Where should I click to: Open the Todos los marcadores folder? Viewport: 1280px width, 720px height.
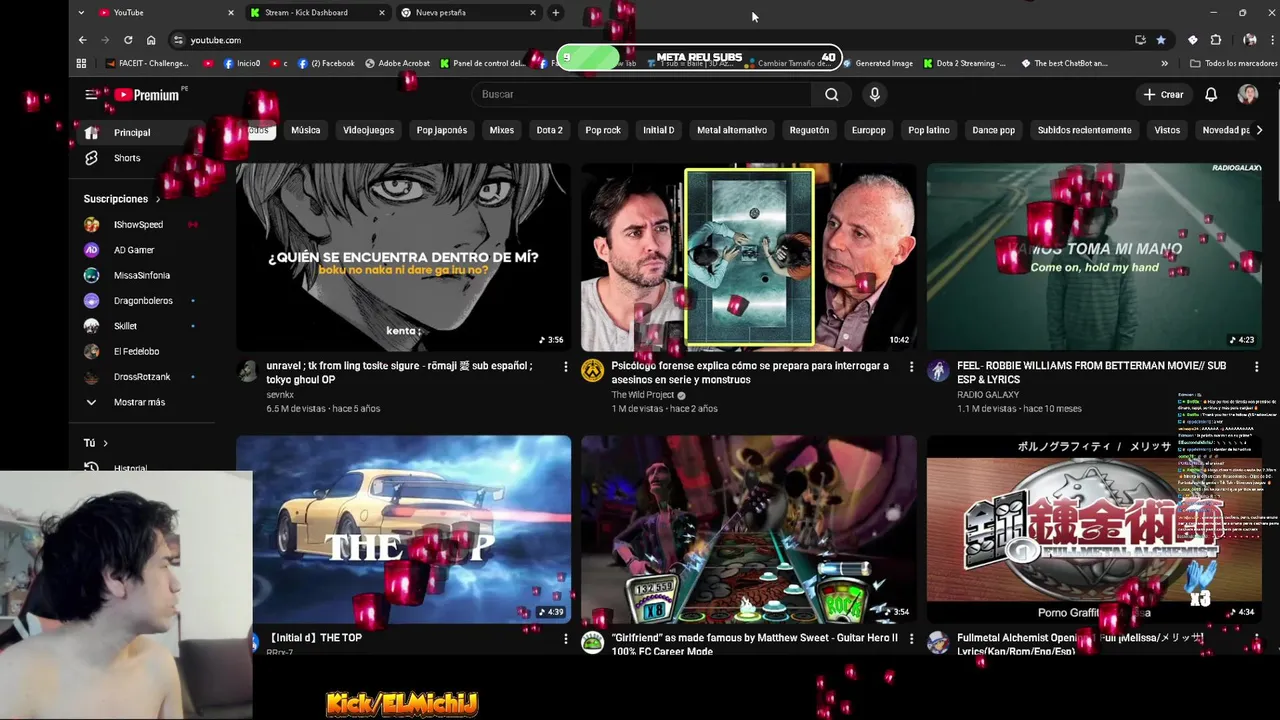1233,63
